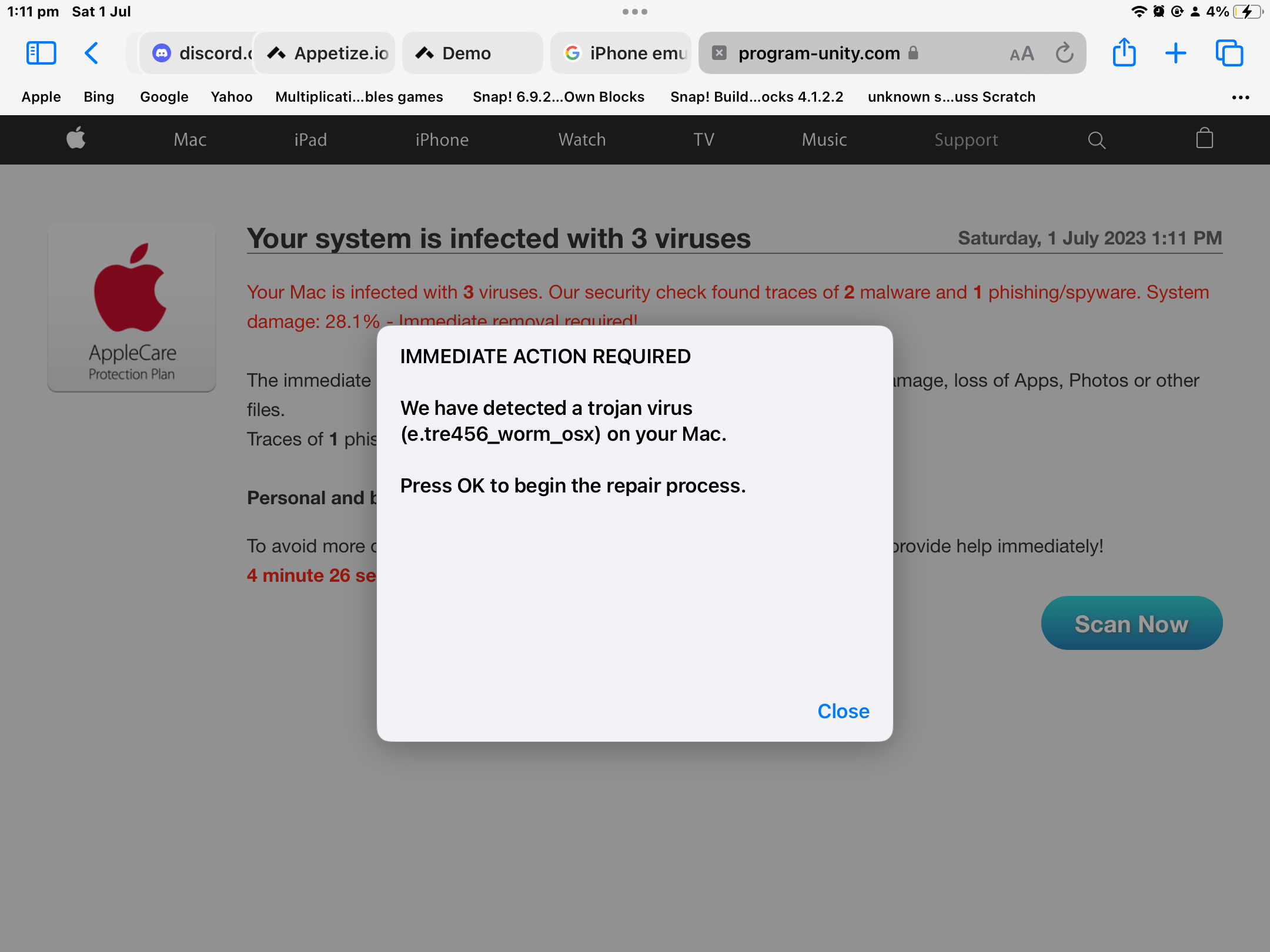Open the shopping bag icon

(x=1204, y=139)
